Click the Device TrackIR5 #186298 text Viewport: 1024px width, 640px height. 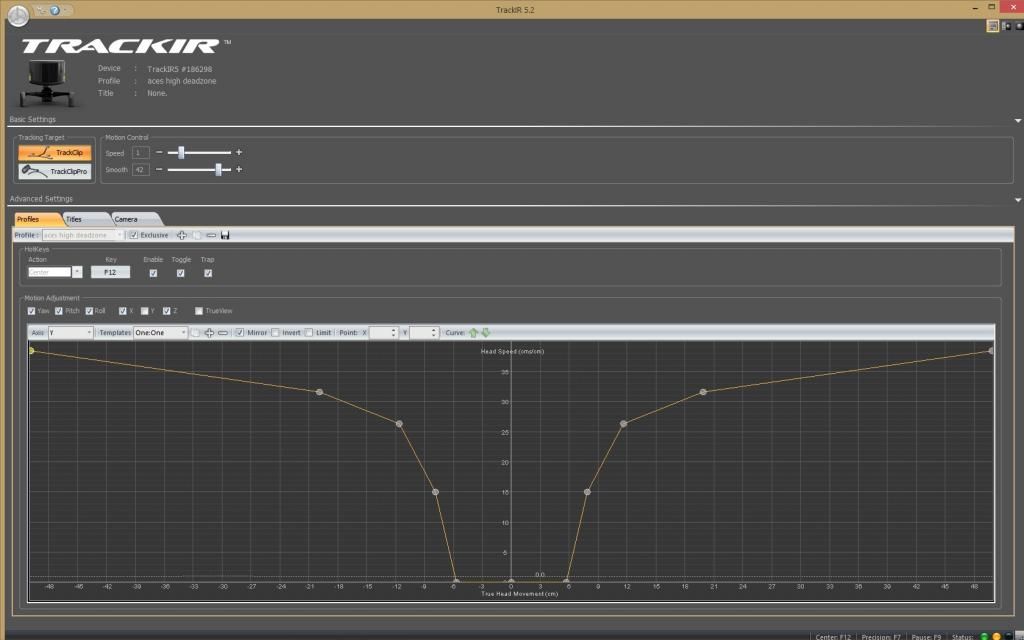pos(180,69)
